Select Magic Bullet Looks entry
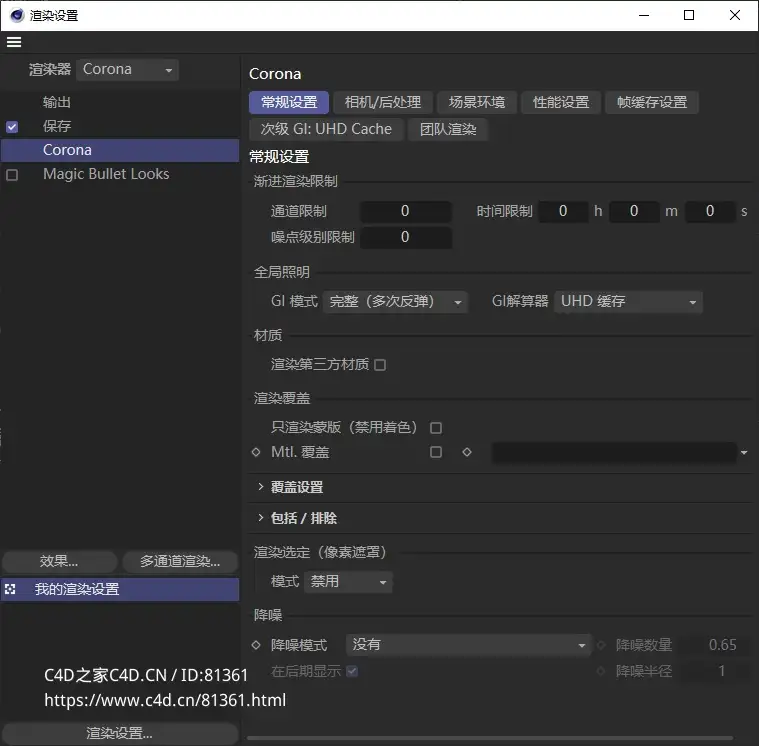The height and width of the screenshot is (746, 759). coord(106,174)
